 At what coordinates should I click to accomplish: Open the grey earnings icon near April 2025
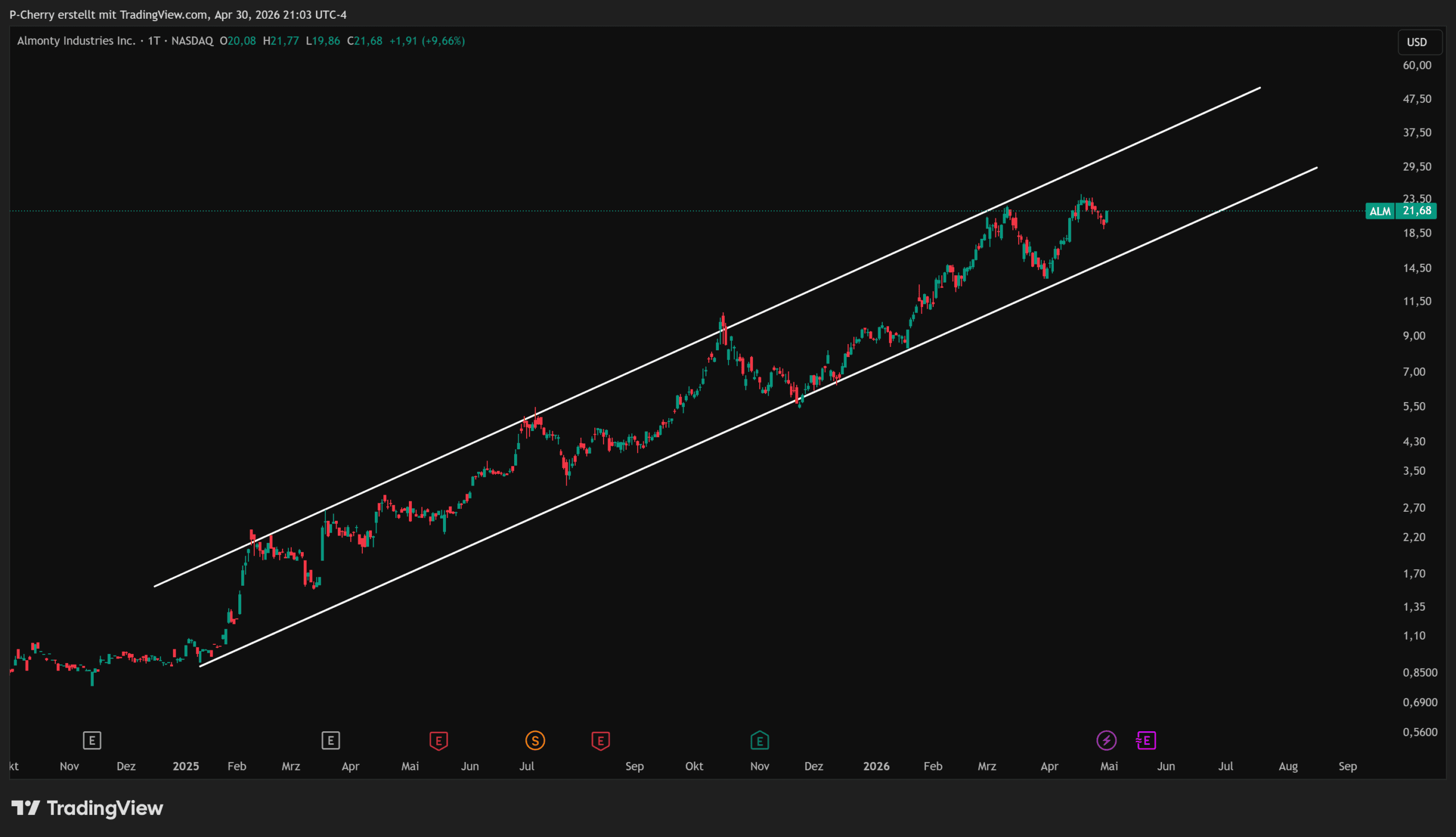pyautogui.click(x=330, y=740)
